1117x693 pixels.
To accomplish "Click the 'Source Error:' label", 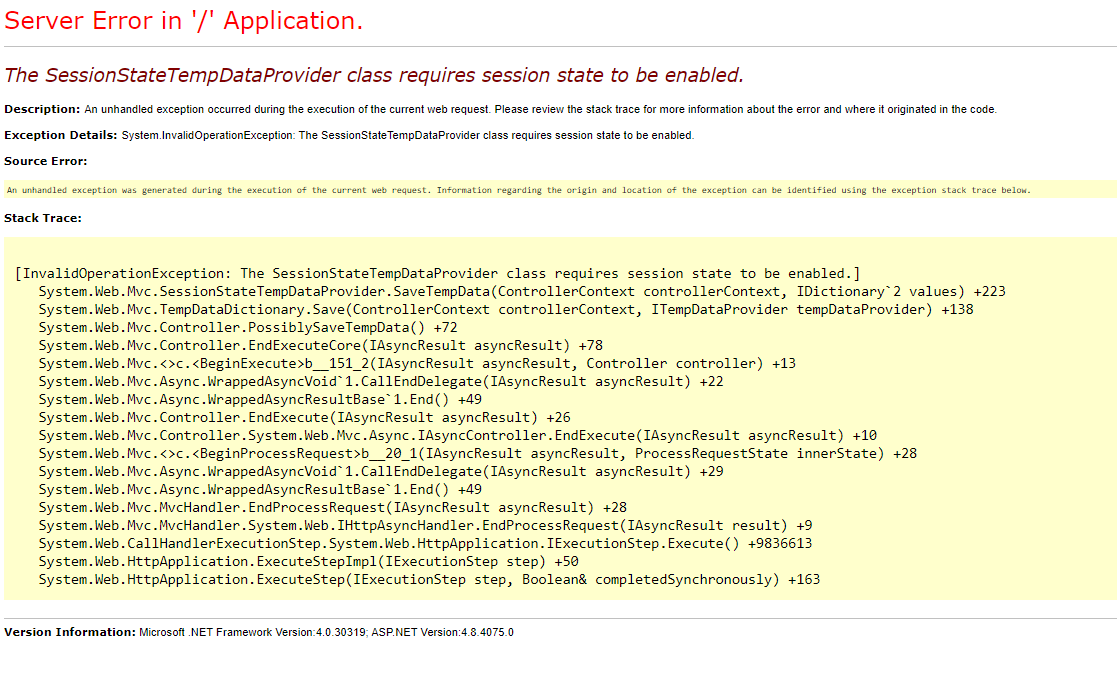I will (40, 160).
